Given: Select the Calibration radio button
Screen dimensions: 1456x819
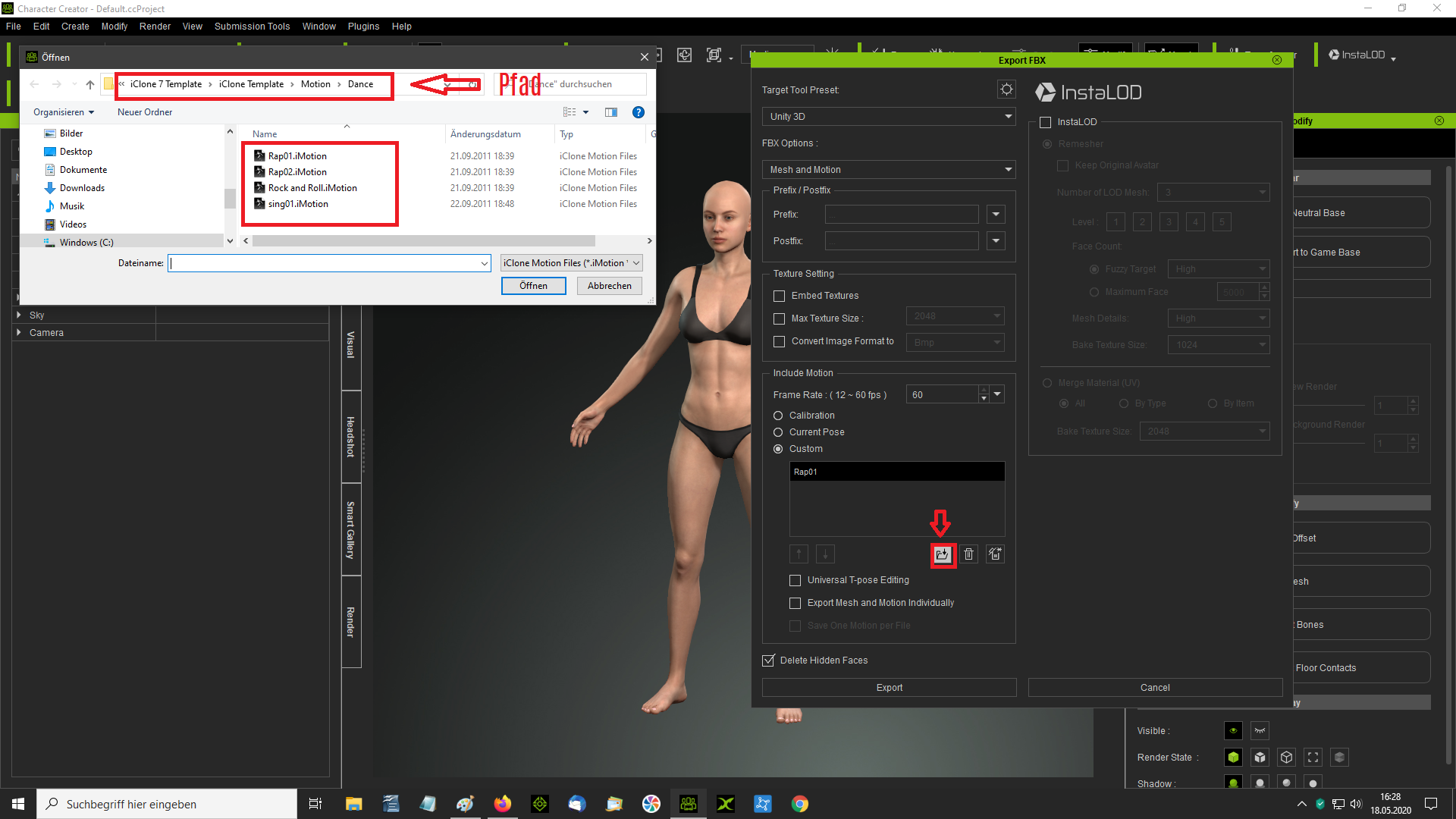Looking at the screenshot, I should 778,416.
